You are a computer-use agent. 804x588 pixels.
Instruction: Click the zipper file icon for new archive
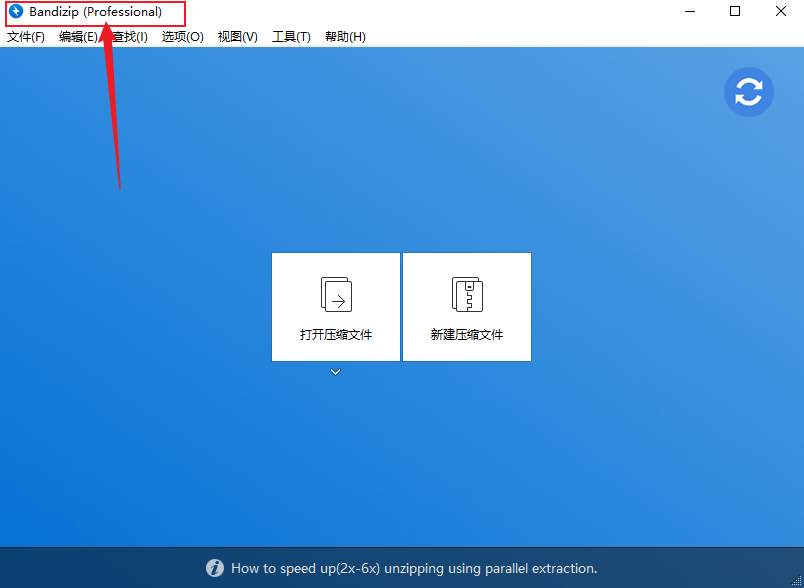pyautogui.click(x=467, y=295)
